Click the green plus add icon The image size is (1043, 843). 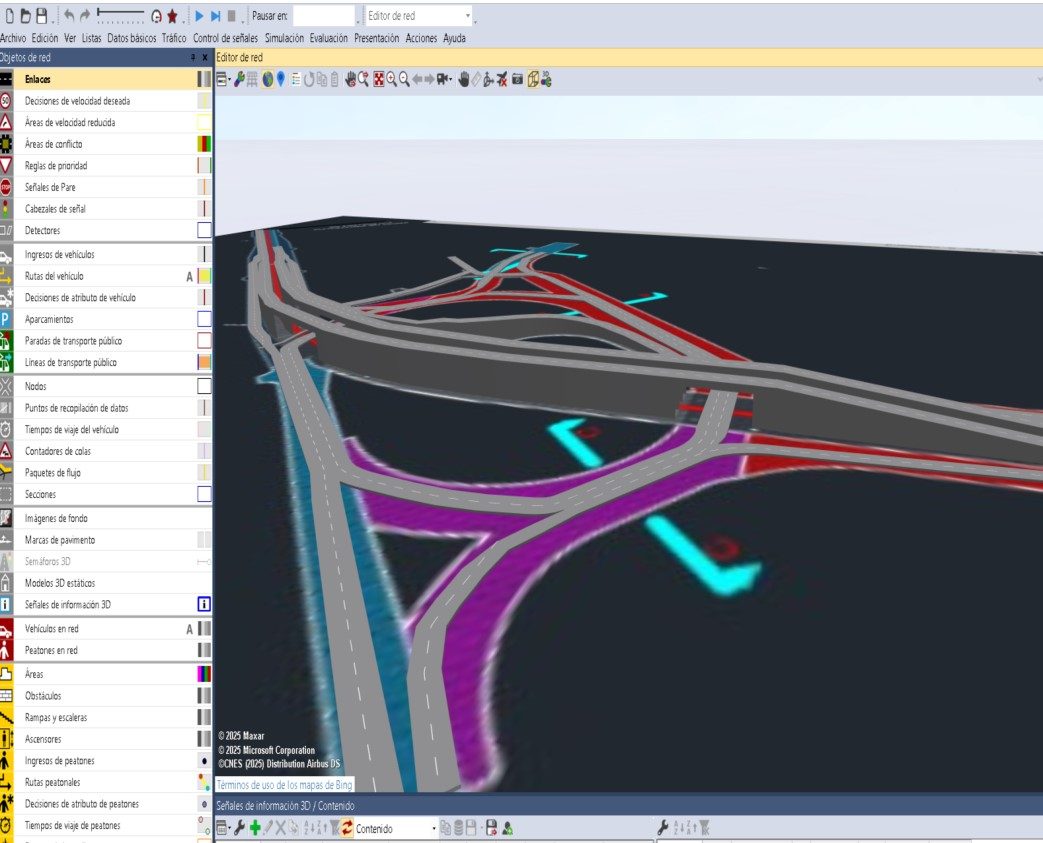pos(255,828)
